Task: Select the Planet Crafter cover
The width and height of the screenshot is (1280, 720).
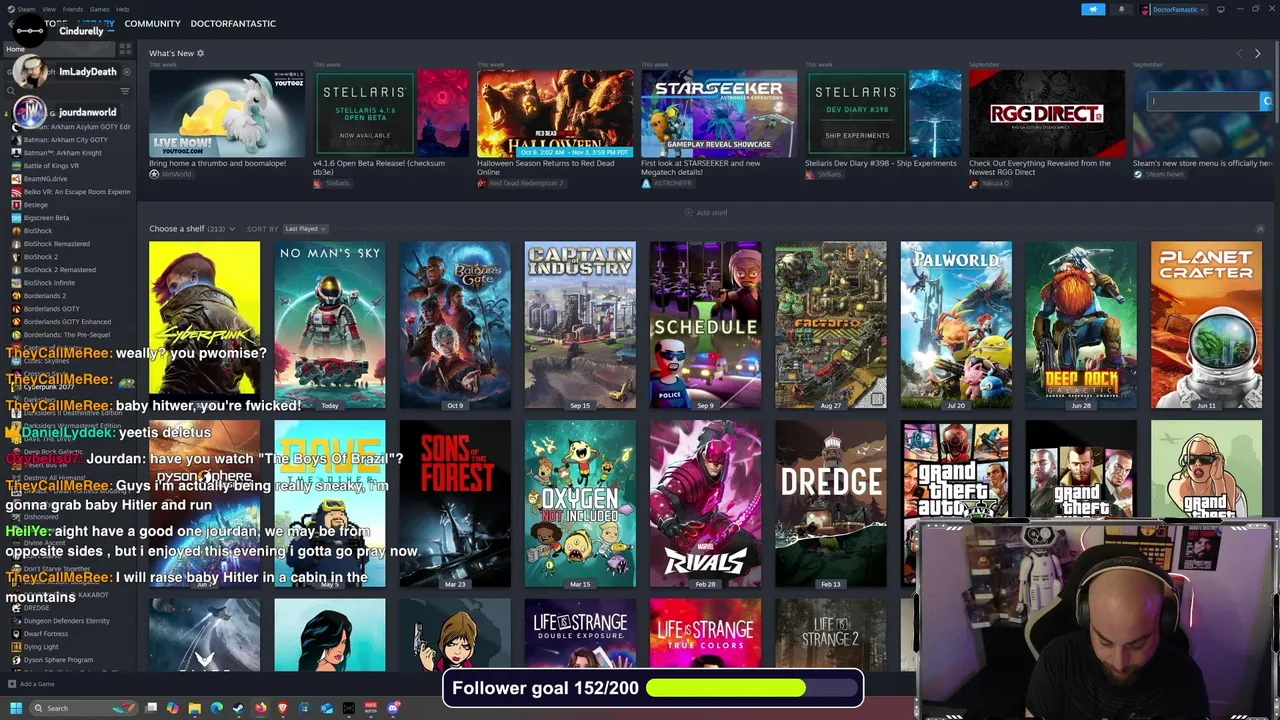Action: point(1206,325)
